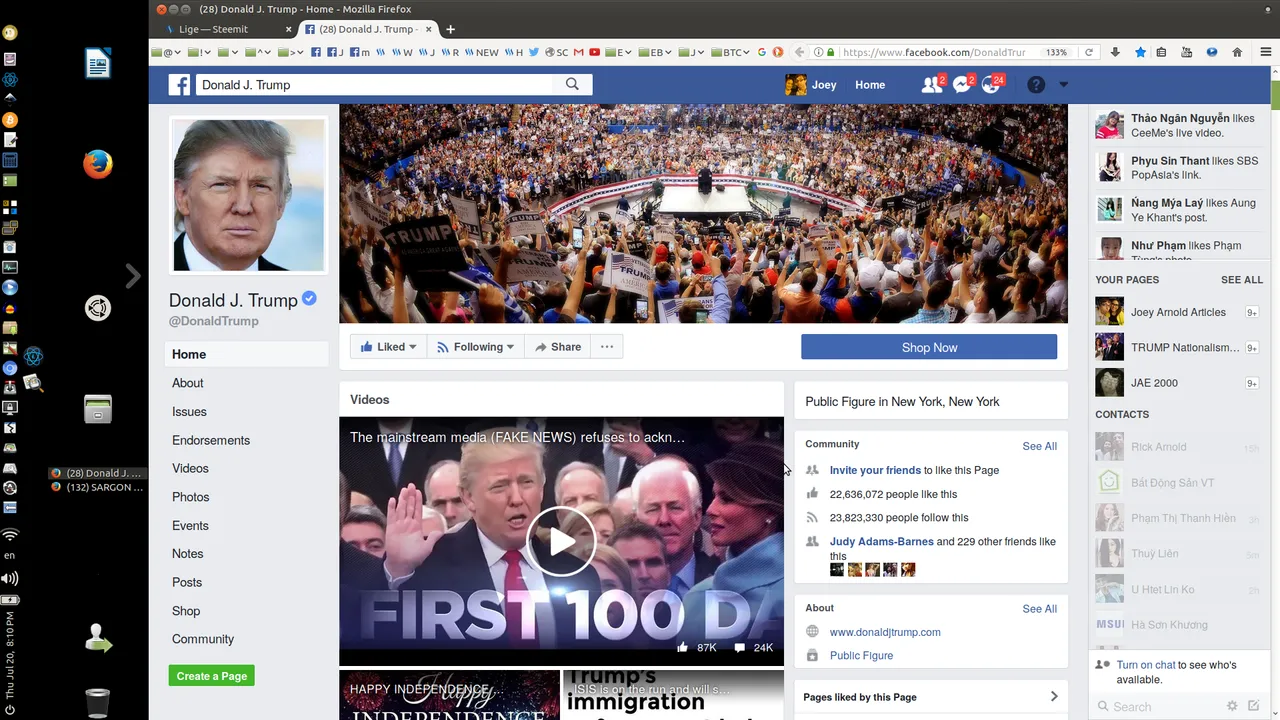The image size is (1280, 720).
Task: Expand the account dropdown arrow in the top bar
Action: (x=1063, y=85)
